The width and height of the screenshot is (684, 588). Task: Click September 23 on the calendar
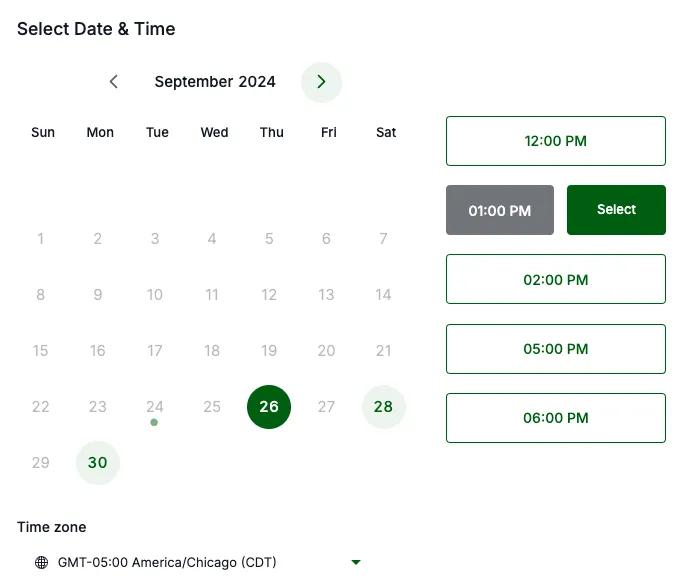pos(98,407)
